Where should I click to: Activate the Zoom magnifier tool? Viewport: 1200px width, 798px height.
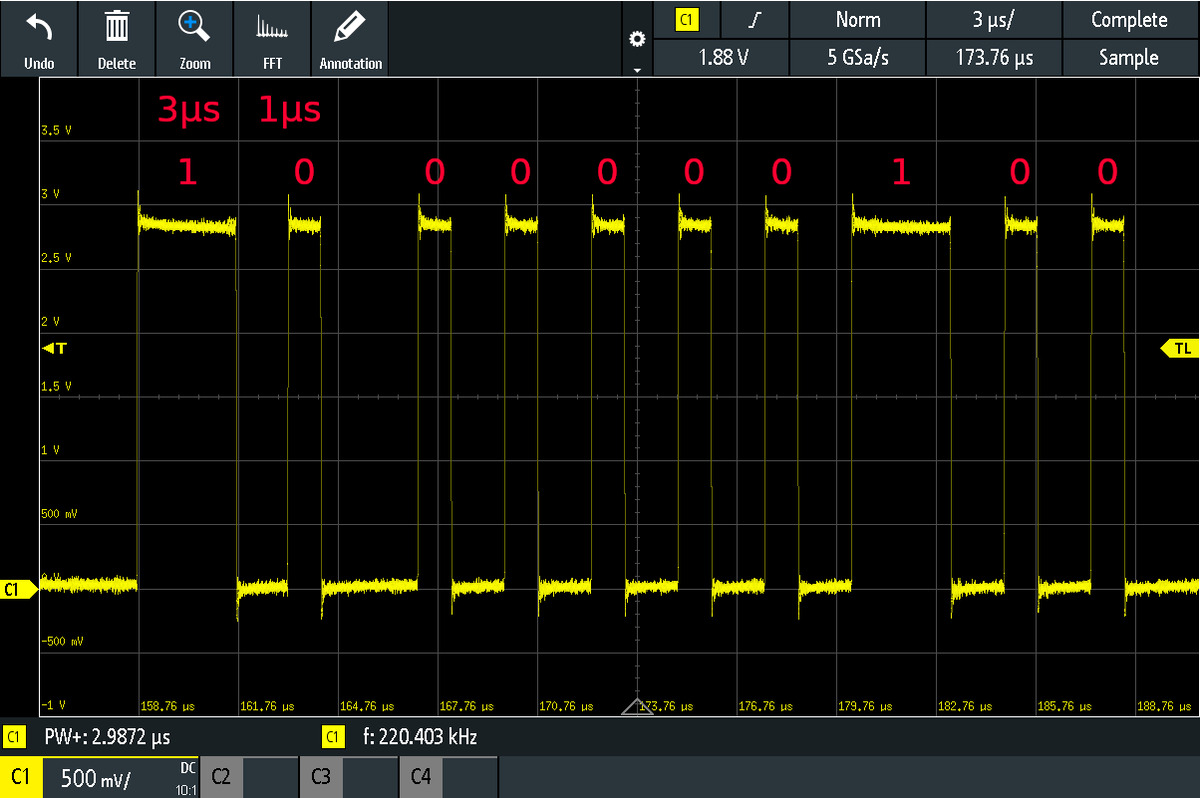(194, 28)
